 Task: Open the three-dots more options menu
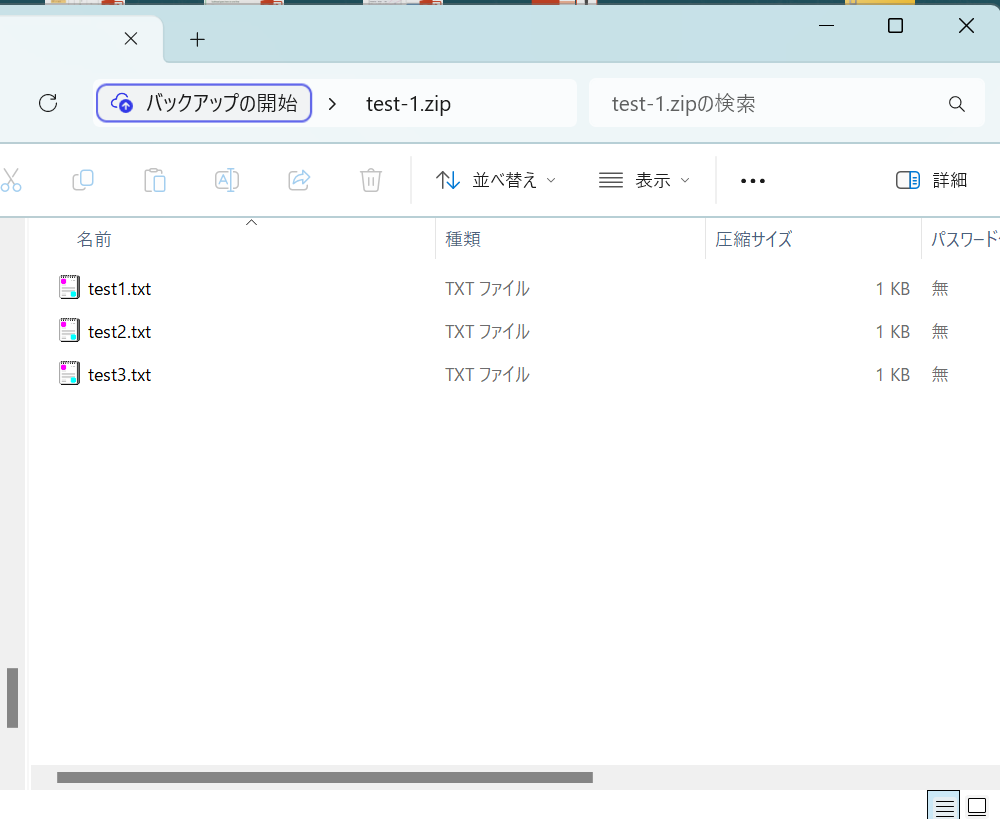[x=753, y=181]
